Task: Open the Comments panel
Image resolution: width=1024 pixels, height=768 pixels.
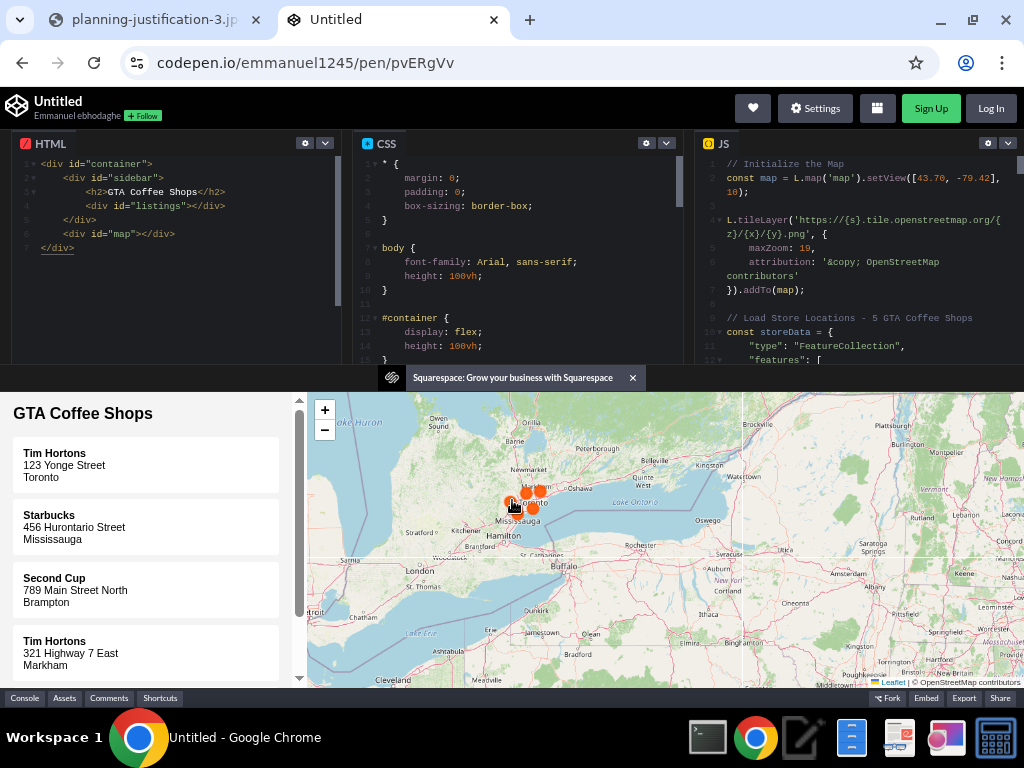Action: coord(109,698)
